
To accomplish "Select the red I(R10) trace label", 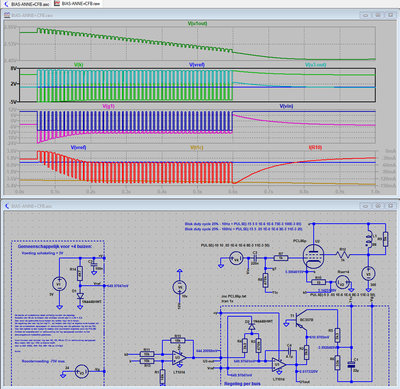I will point(315,148).
